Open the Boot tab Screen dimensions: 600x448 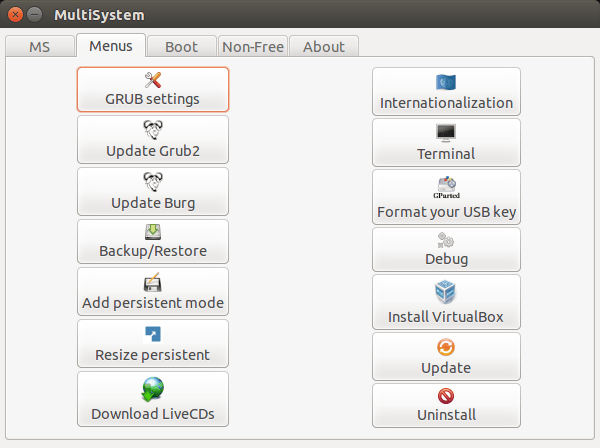click(x=181, y=46)
